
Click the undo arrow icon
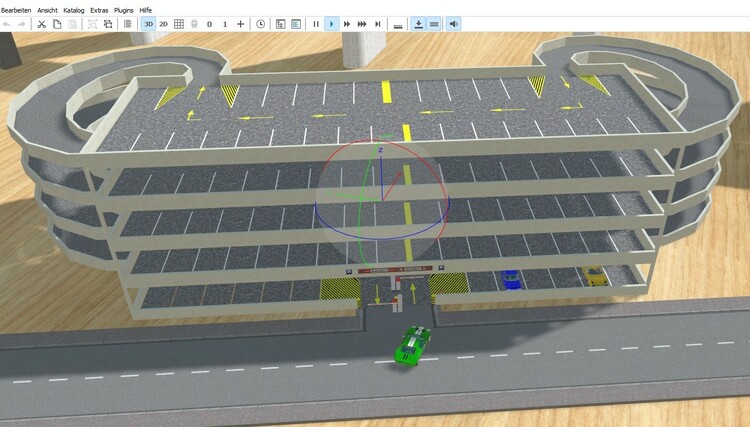7,24
